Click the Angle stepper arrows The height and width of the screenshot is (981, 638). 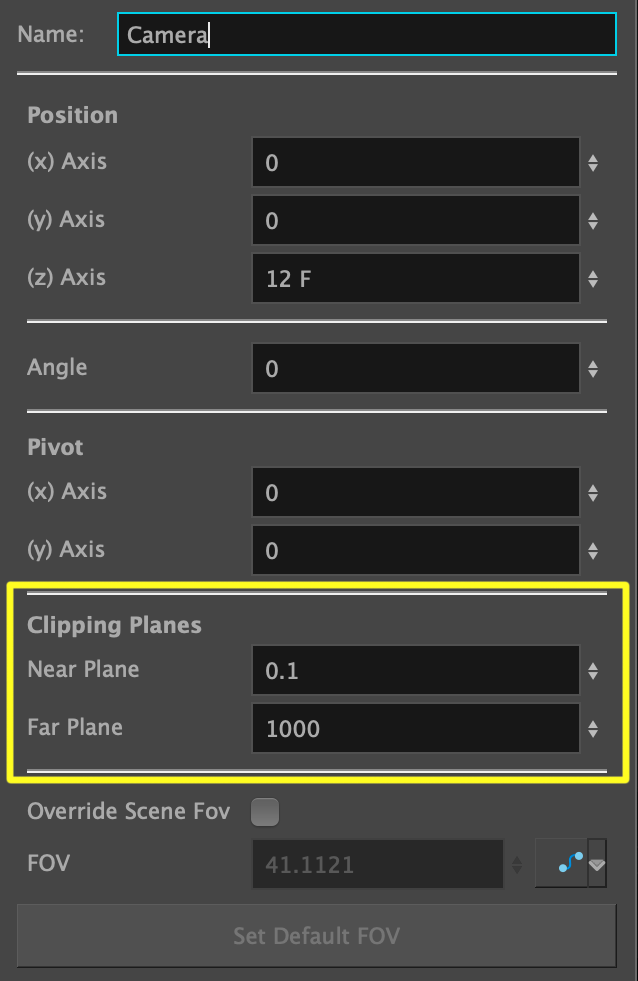point(593,370)
